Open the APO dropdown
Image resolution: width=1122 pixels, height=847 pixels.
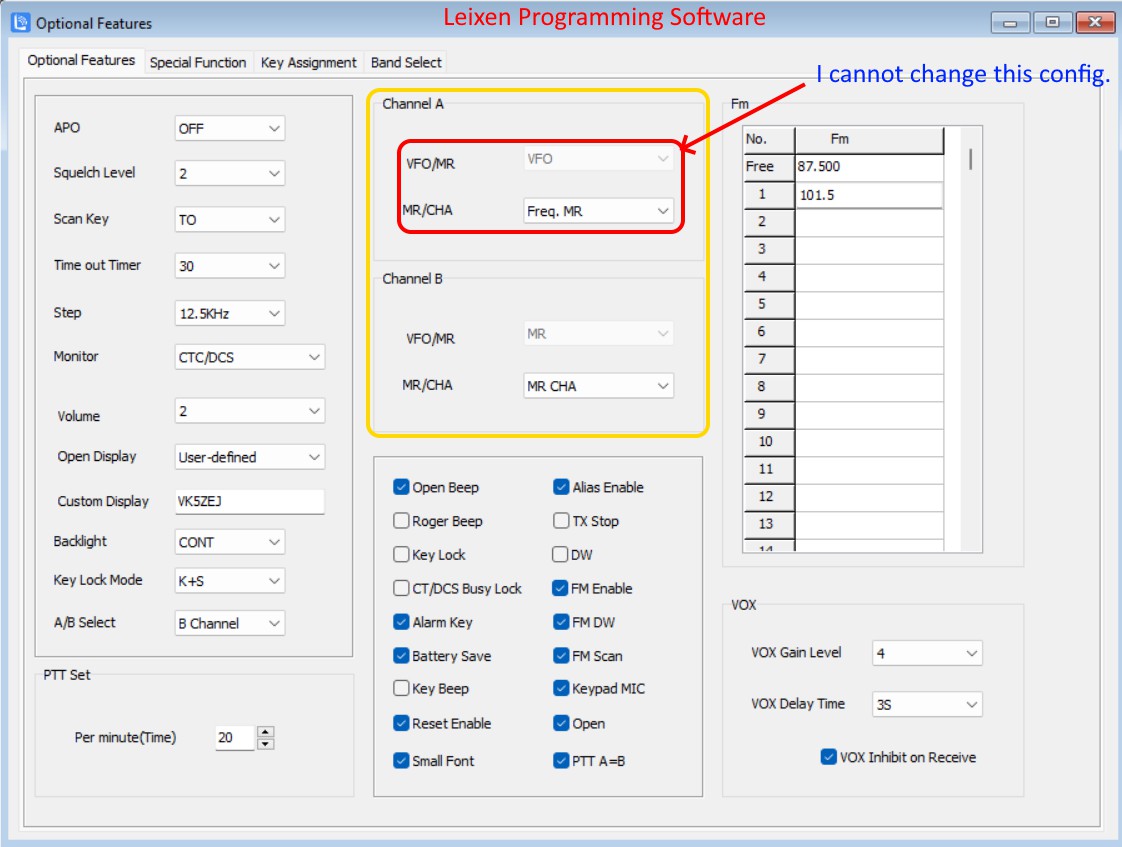coord(230,129)
